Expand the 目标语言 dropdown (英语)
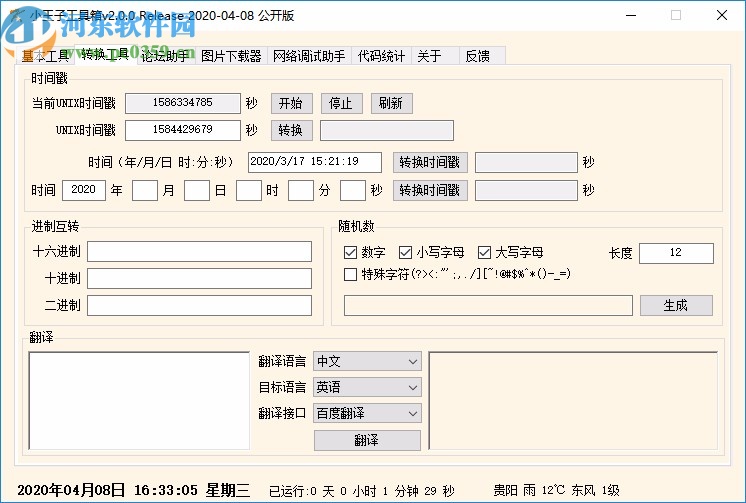The height and width of the screenshot is (503, 746). (x=367, y=387)
